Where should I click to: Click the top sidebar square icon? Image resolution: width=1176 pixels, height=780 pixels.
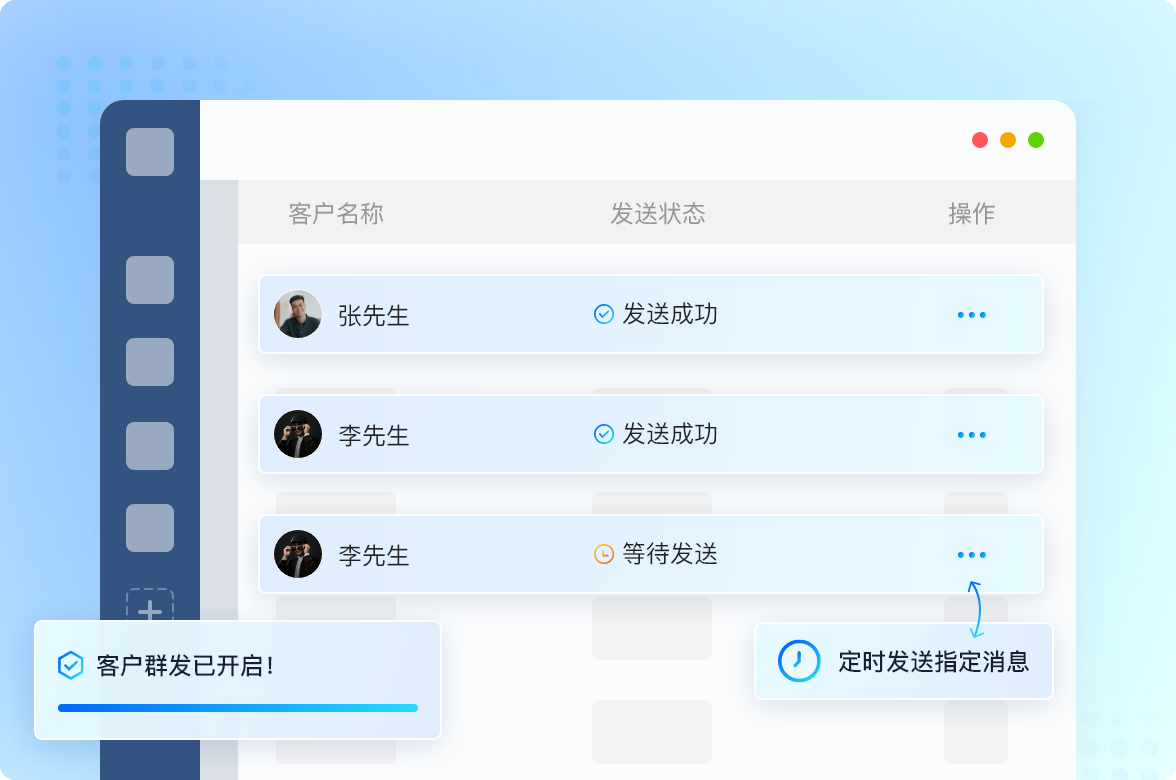tap(150, 152)
